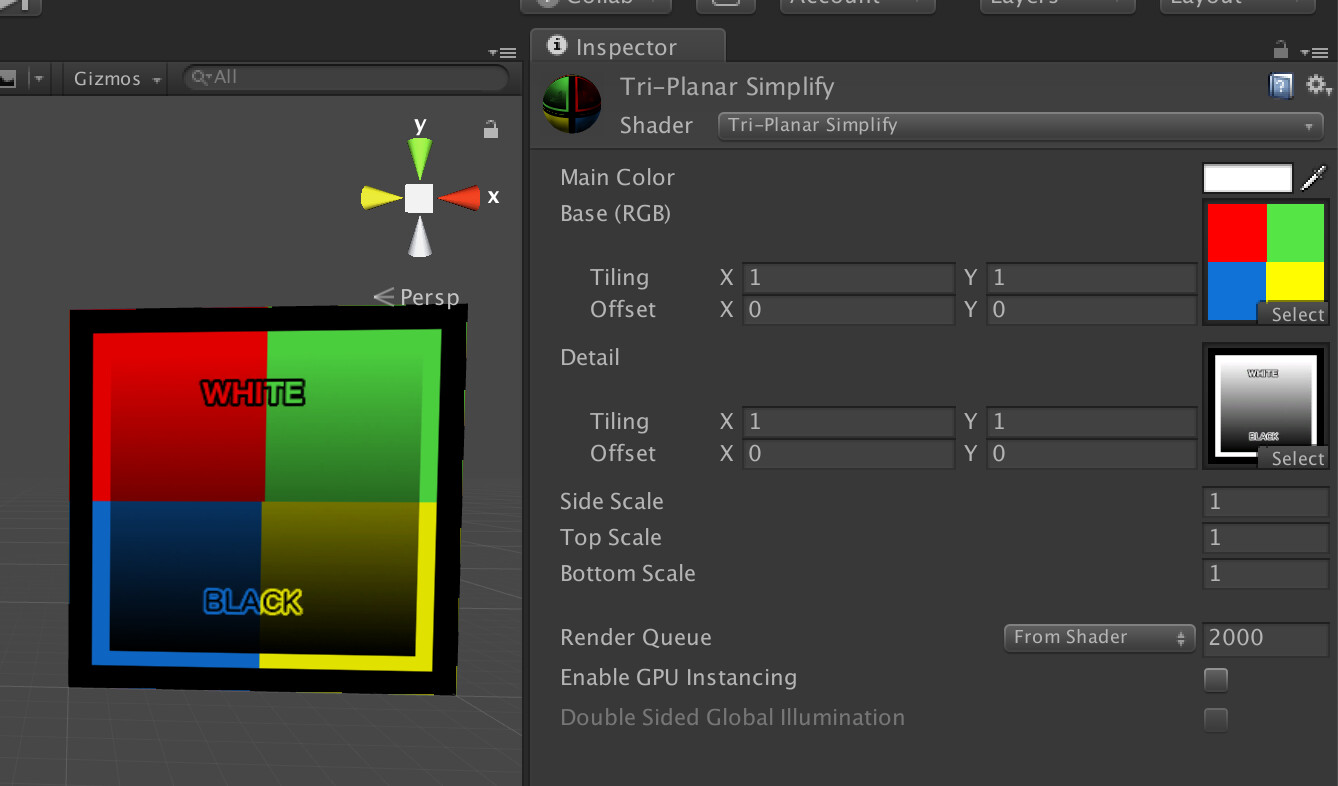This screenshot has height=786, width=1338.
Task: Open the shader reference documentation icon
Action: tap(1281, 86)
